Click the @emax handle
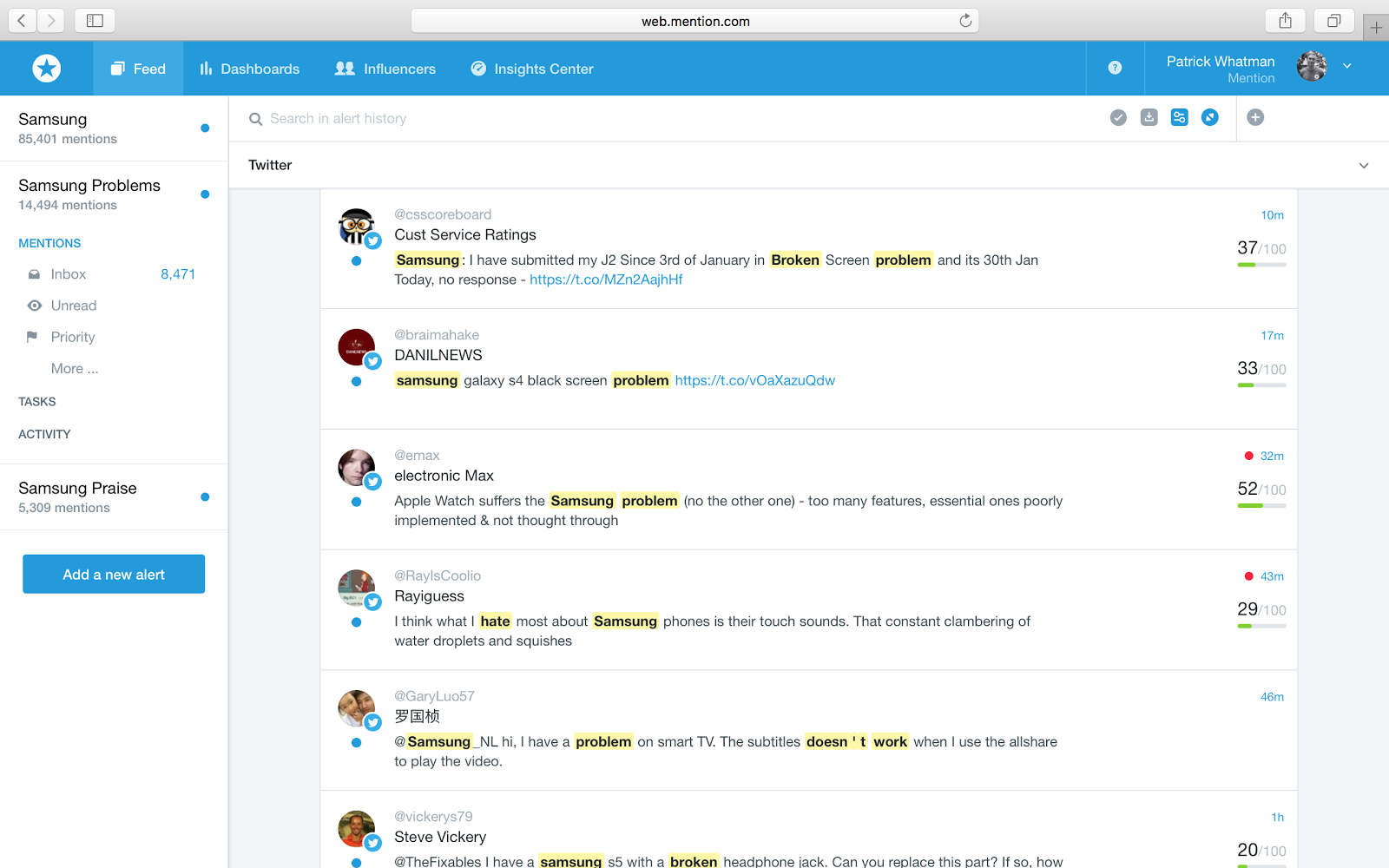Image resolution: width=1389 pixels, height=868 pixels. [417, 456]
